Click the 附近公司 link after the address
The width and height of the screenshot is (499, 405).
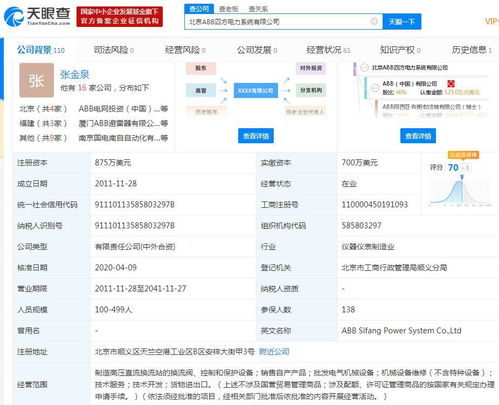pos(274,352)
